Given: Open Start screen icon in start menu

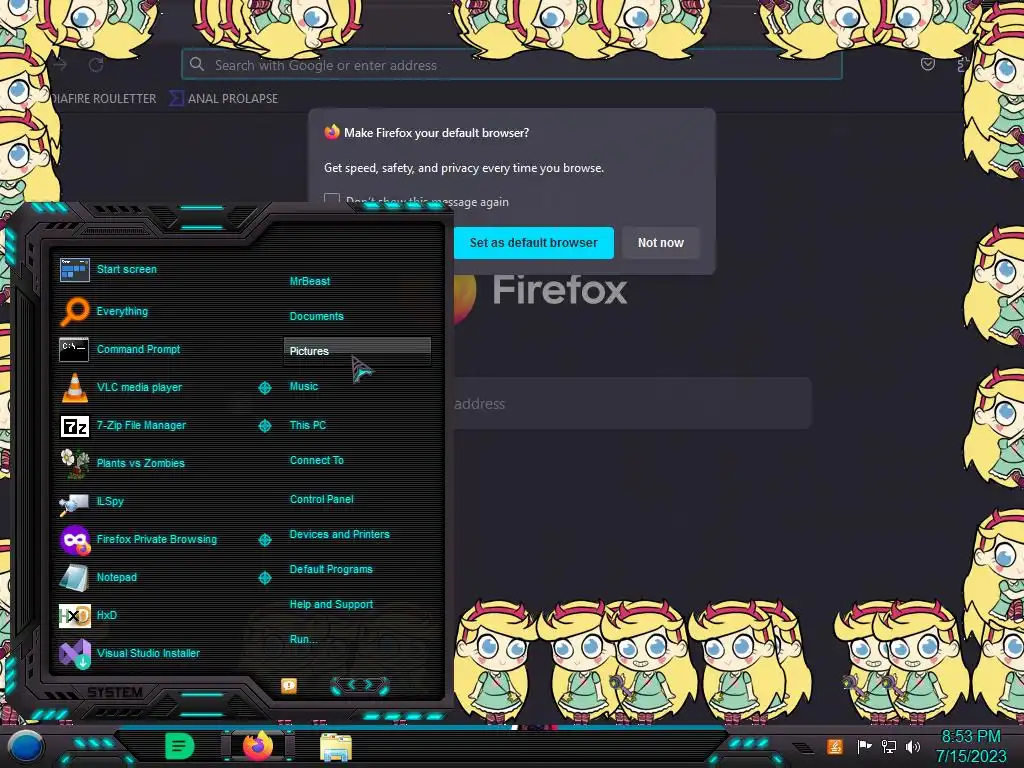Looking at the screenshot, I should [74, 269].
